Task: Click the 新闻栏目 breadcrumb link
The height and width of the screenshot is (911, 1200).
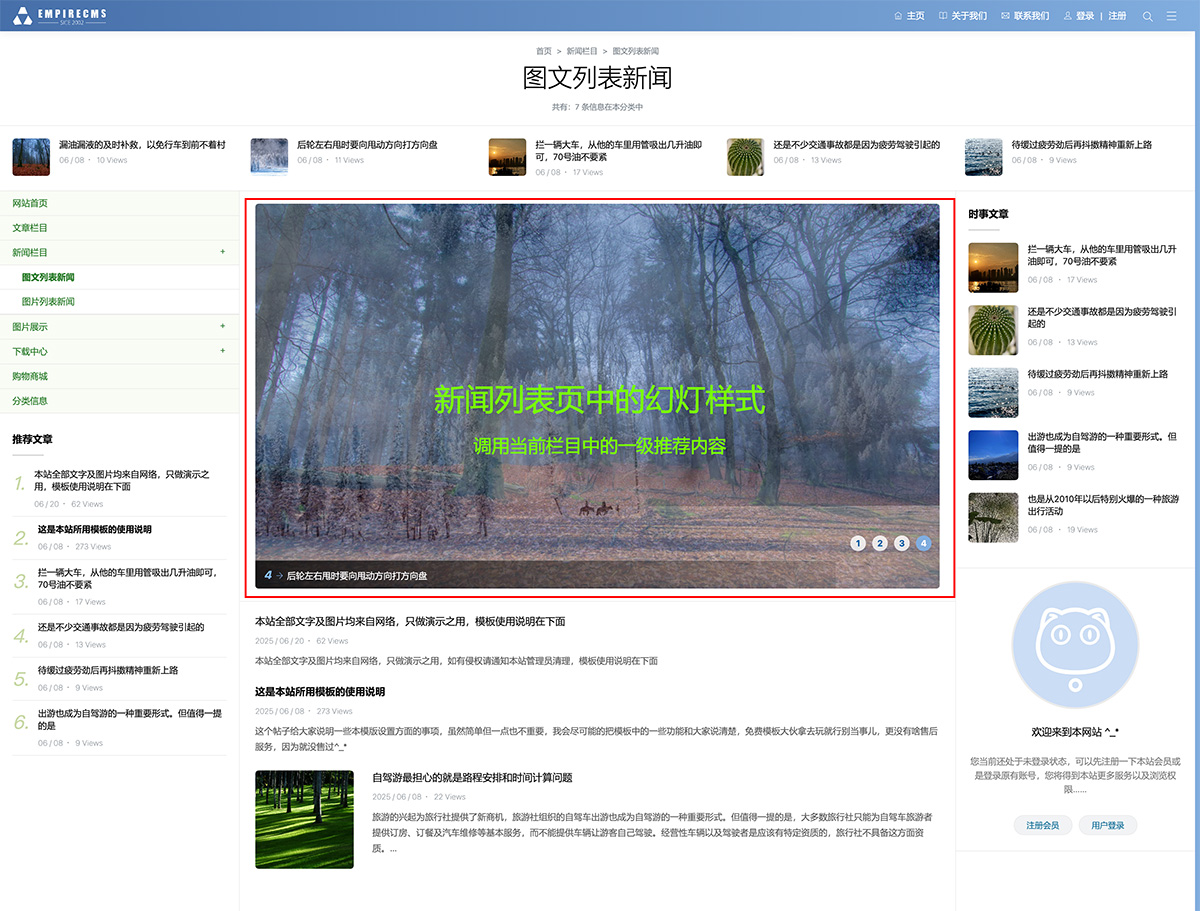Action: pos(582,51)
